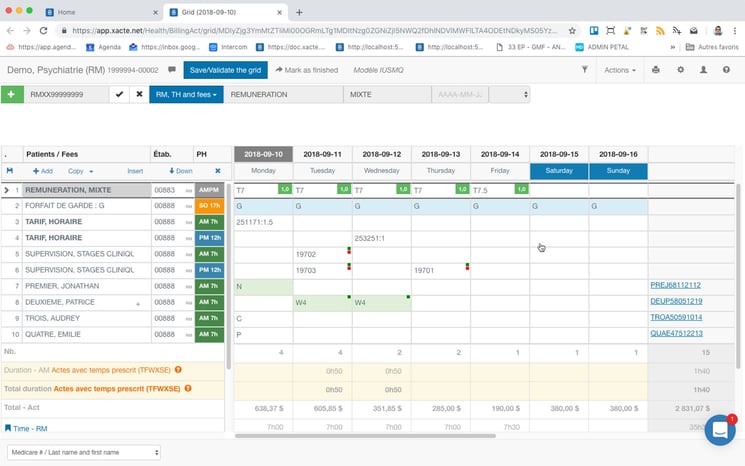Image resolution: width=745 pixels, height=466 pixels.
Task: Open the TROA50591014 patient link
Action: [676, 317]
